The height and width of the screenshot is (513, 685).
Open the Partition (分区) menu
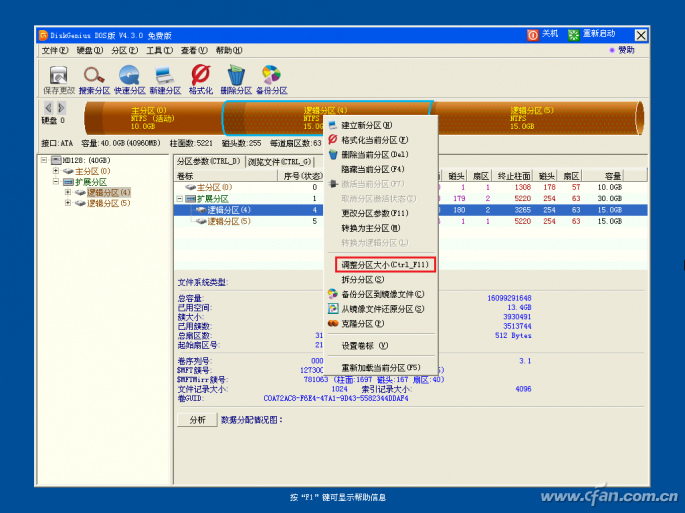(125, 51)
